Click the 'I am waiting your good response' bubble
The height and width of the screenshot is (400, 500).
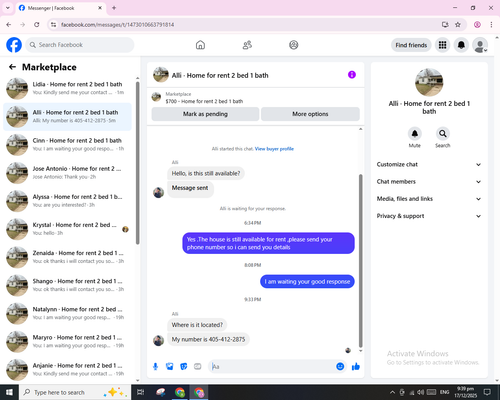pos(307,282)
